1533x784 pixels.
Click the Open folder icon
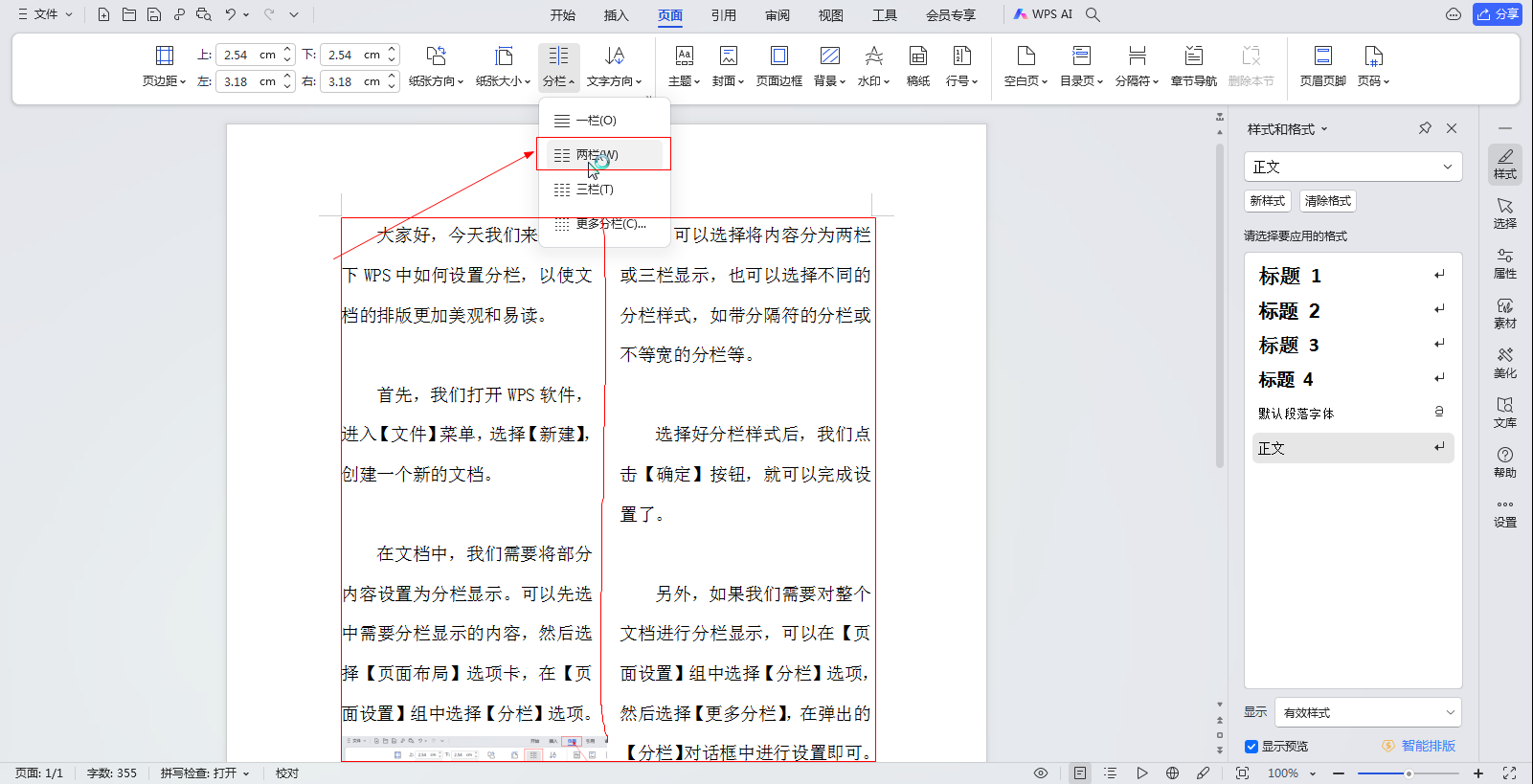pos(129,14)
